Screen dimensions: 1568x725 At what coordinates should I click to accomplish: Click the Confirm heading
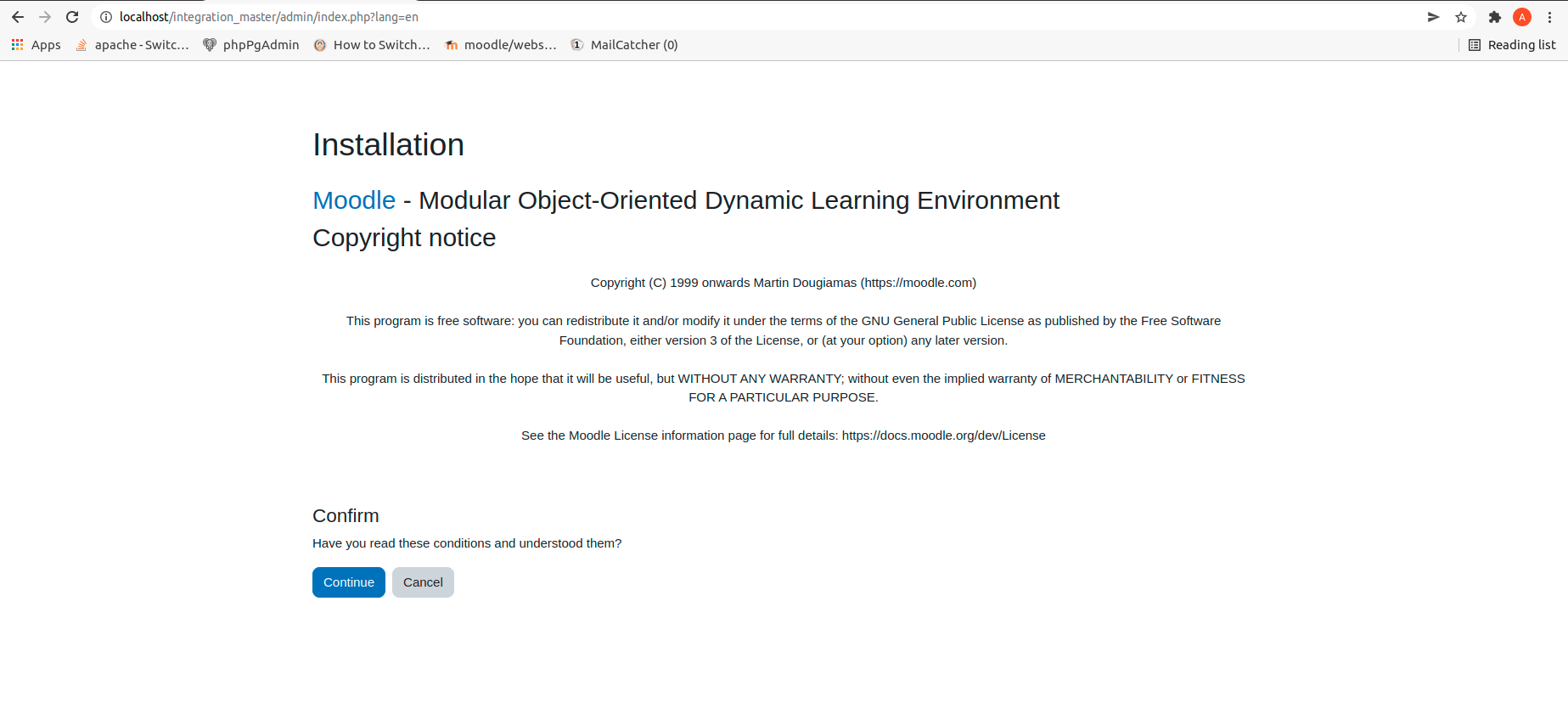346,516
